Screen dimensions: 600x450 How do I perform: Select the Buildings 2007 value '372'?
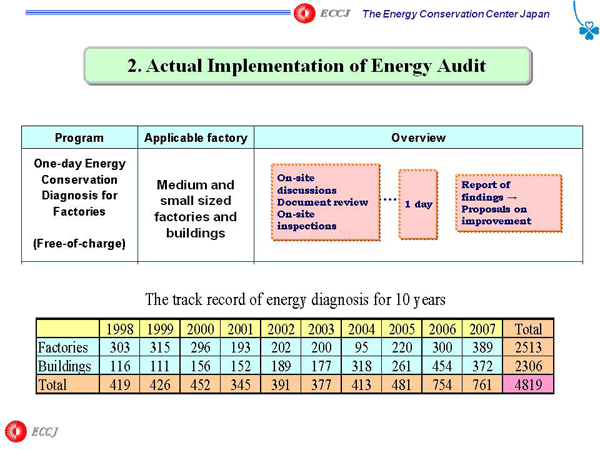(483, 366)
